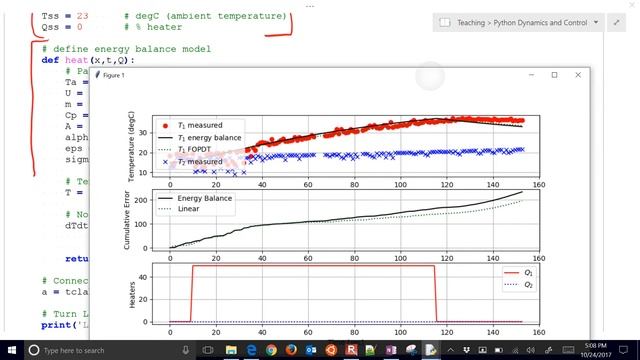Click the Cortana circle icon
This screenshot has width=640, height=360.
tap(34, 350)
